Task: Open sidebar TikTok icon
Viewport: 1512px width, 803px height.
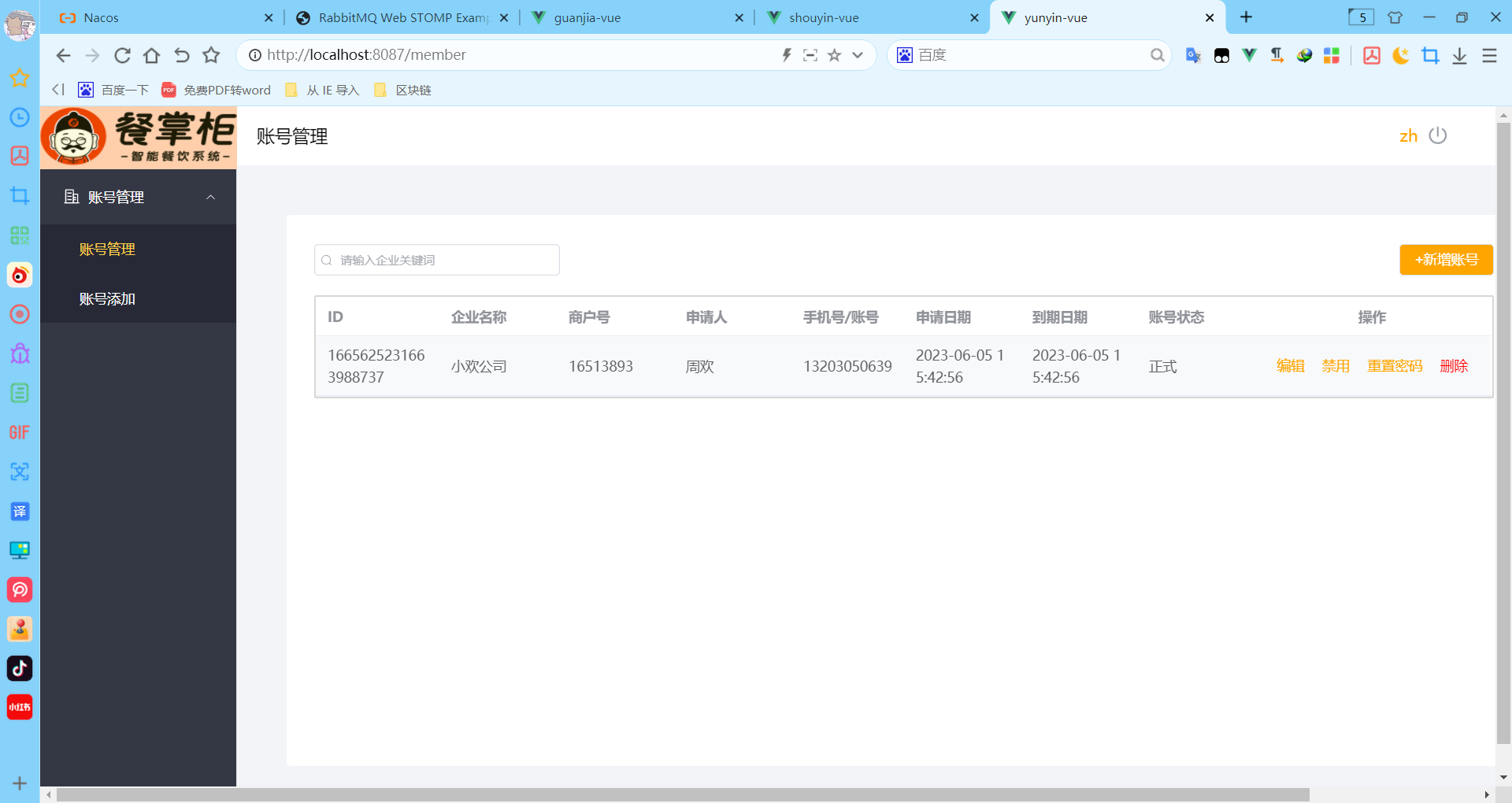Action: [20, 668]
